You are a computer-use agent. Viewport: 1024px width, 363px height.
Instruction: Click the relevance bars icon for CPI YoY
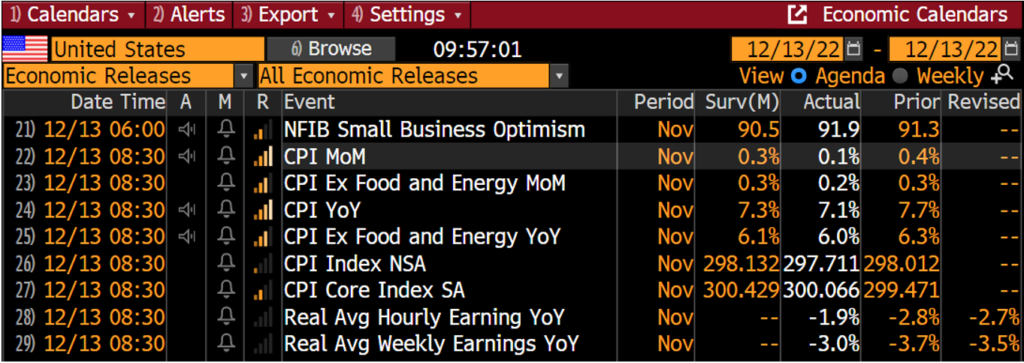tap(262, 210)
